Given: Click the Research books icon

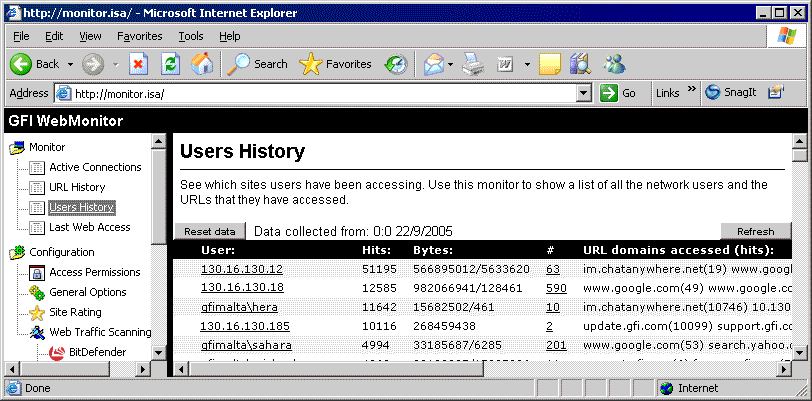Looking at the screenshot, I should pos(581,64).
